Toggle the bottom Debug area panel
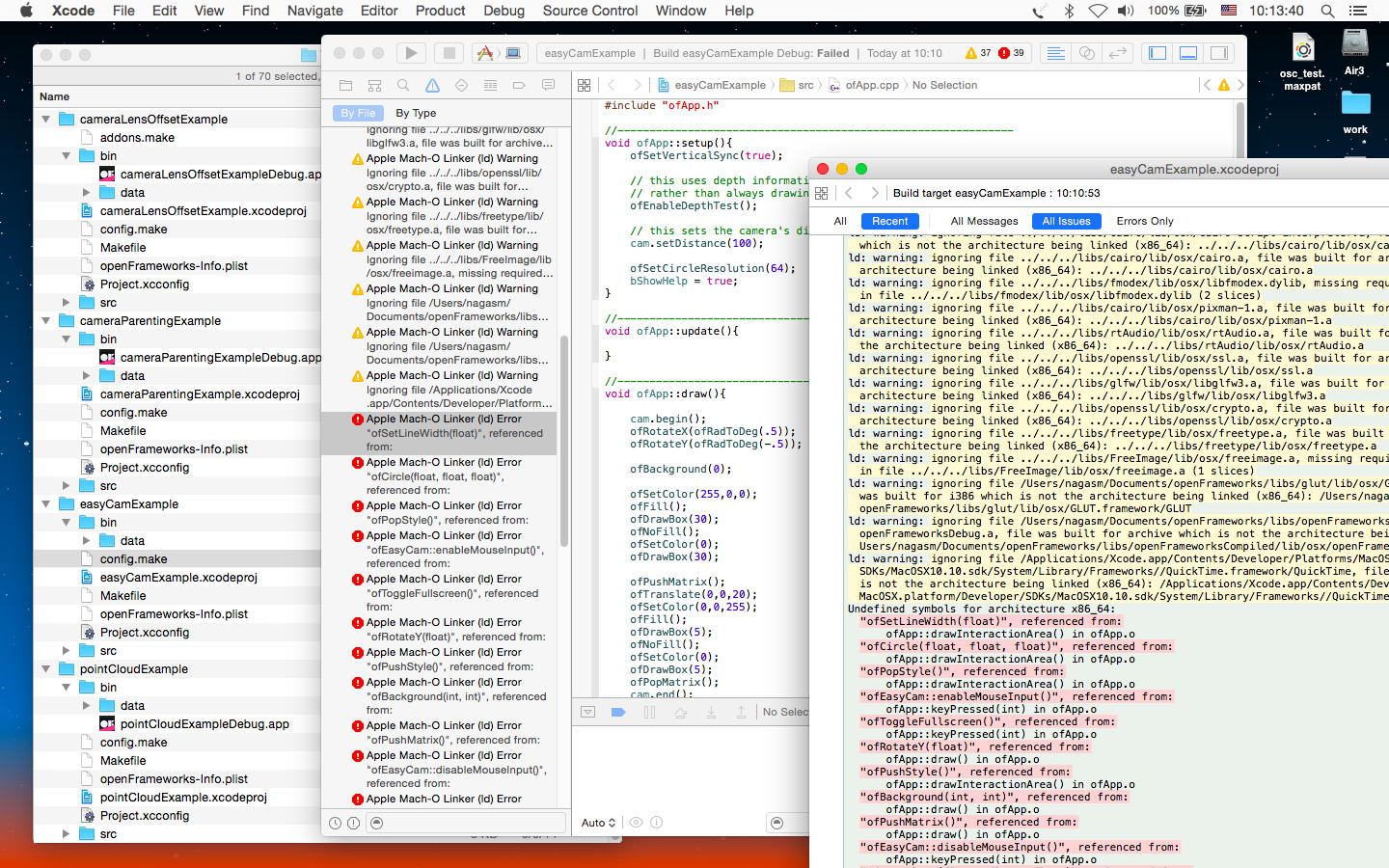 pyautogui.click(x=1188, y=53)
